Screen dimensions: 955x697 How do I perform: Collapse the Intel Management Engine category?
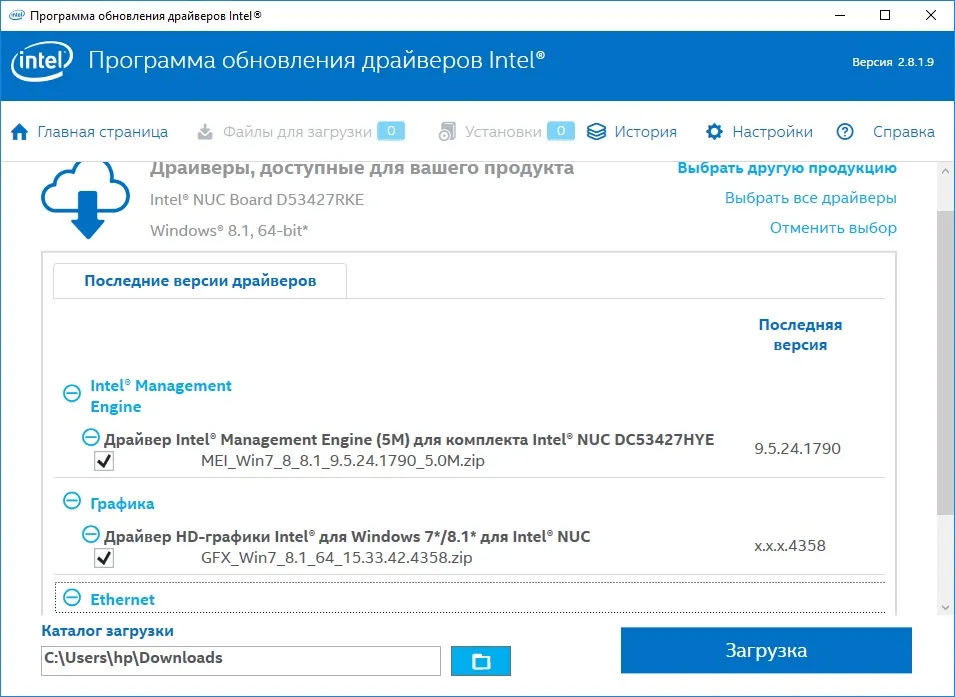[x=72, y=394]
